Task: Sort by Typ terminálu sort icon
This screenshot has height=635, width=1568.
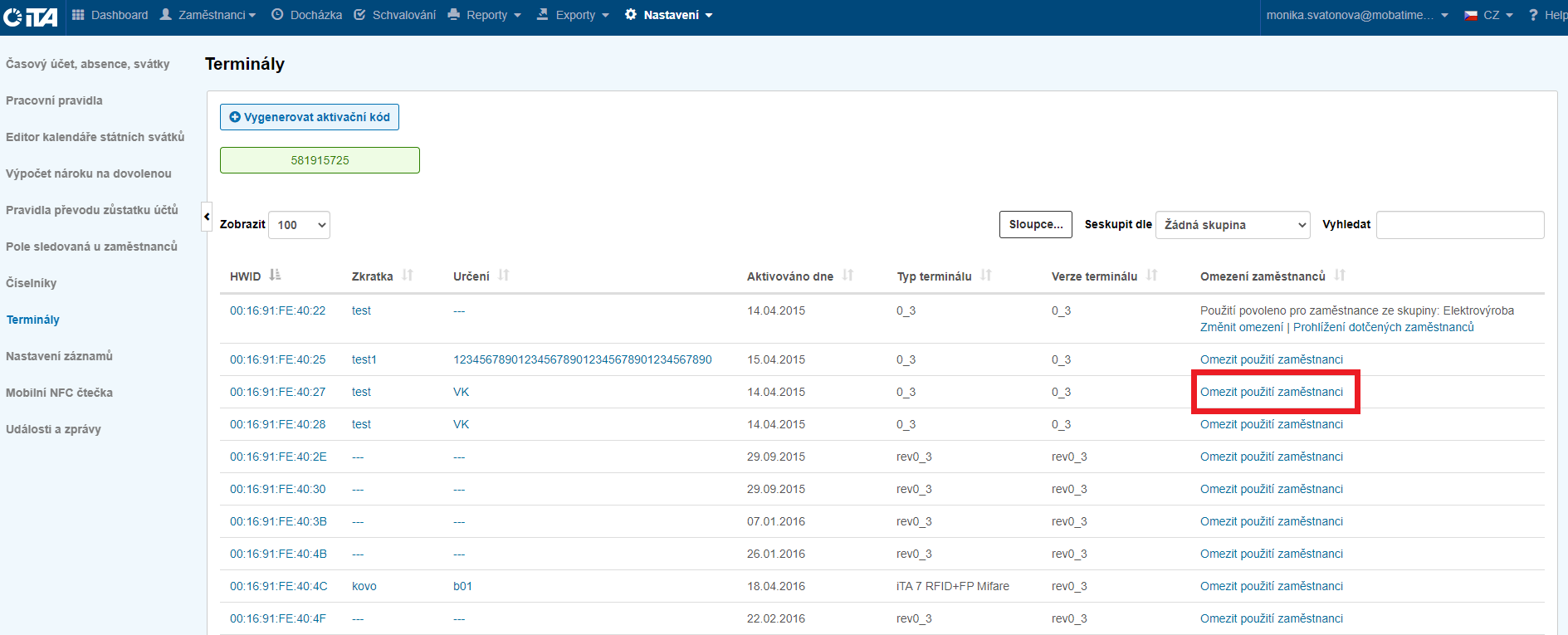Action: click(x=986, y=276)
